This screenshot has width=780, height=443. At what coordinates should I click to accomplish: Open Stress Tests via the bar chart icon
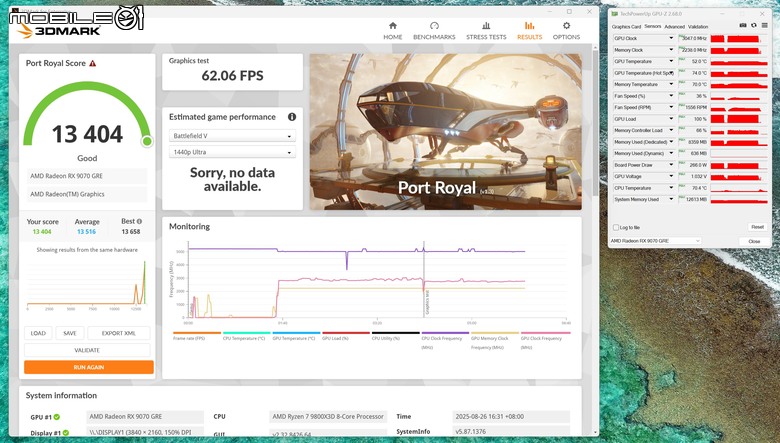(x=486, y=26)
